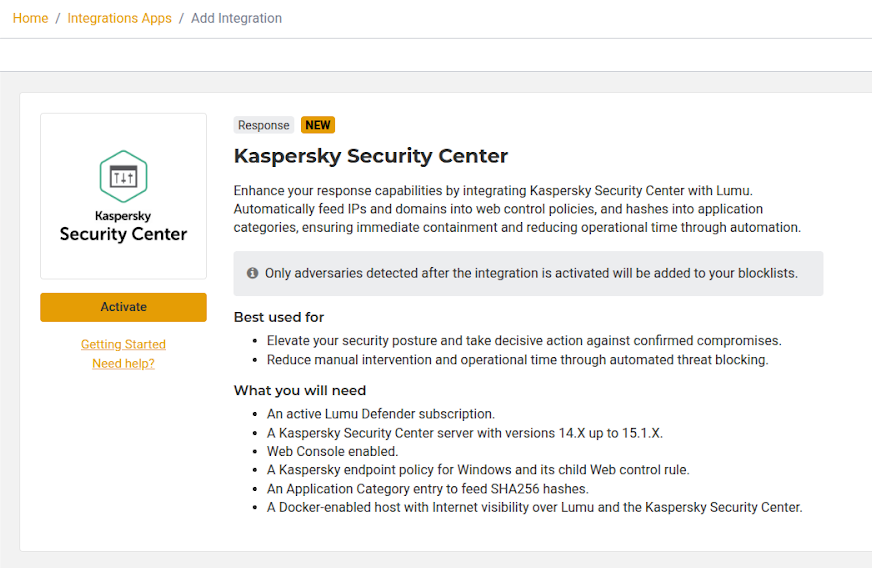
Task: Open the Integrations Apps breadcrumb link
Action: [119, 18]
